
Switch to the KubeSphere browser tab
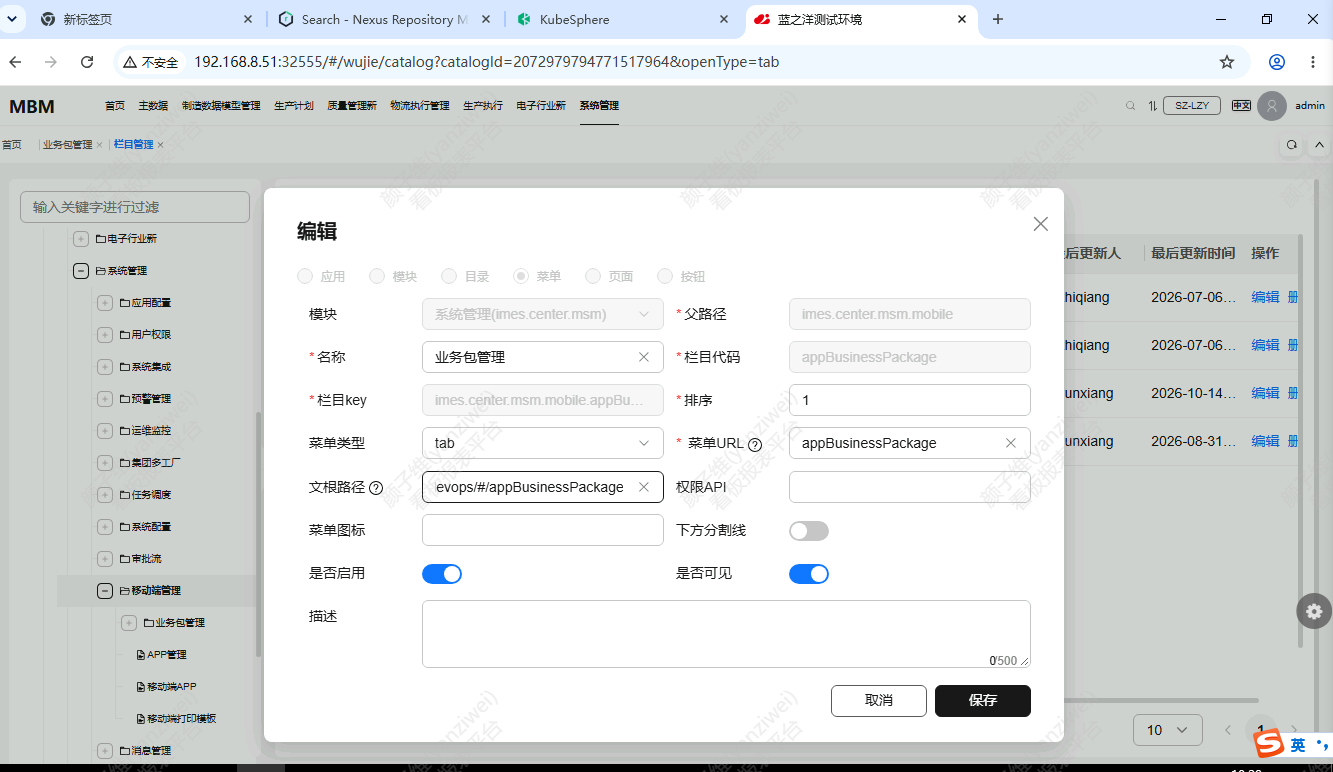624,19
